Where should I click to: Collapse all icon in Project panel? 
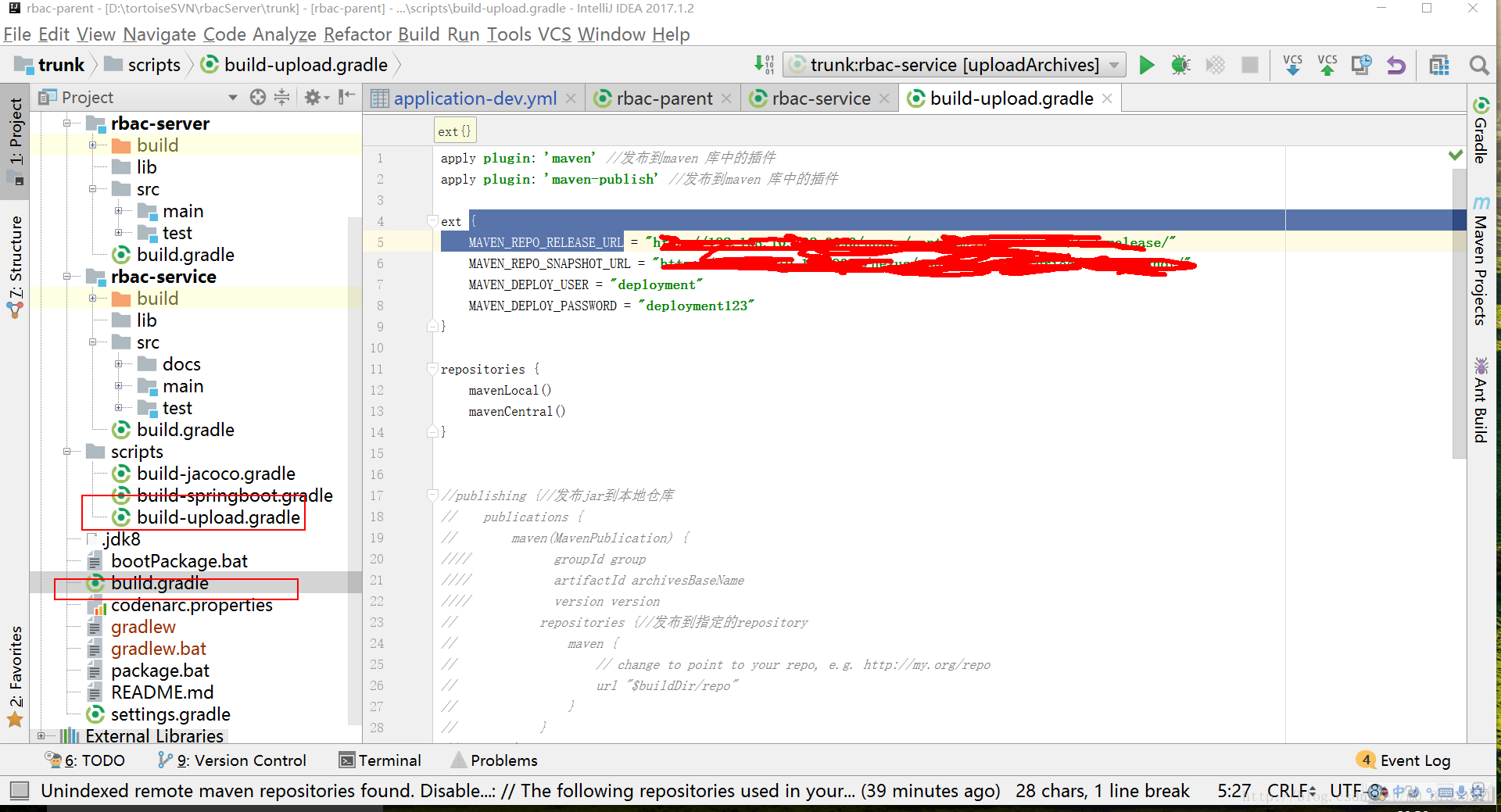[282, 97]
